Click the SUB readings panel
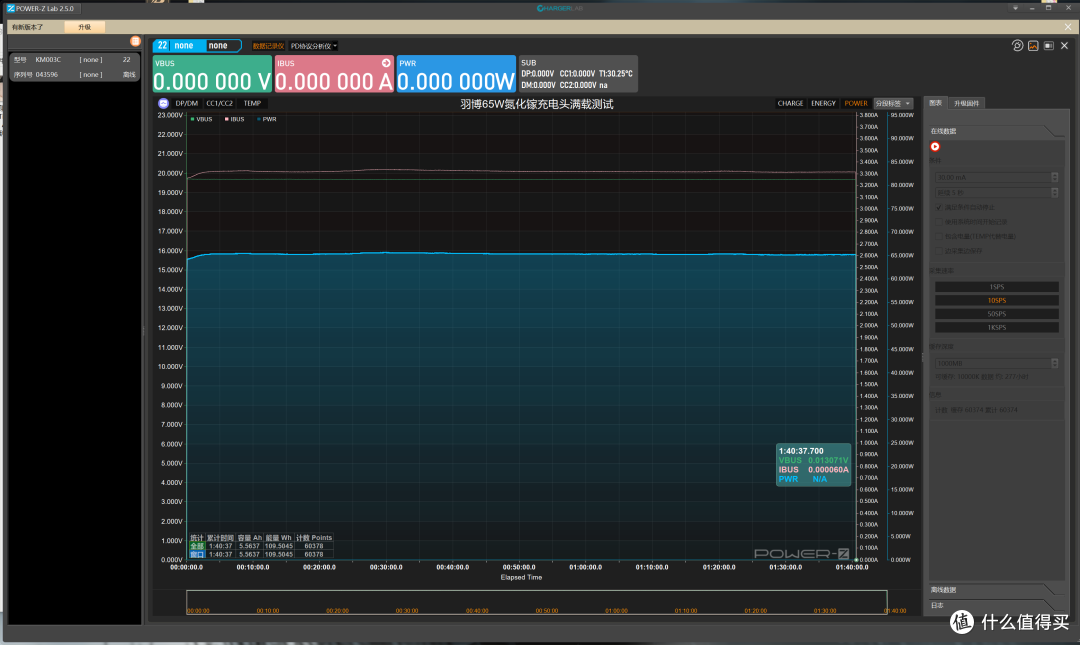The height and width of the screenshot is (645, 1080). coord(578,74)
